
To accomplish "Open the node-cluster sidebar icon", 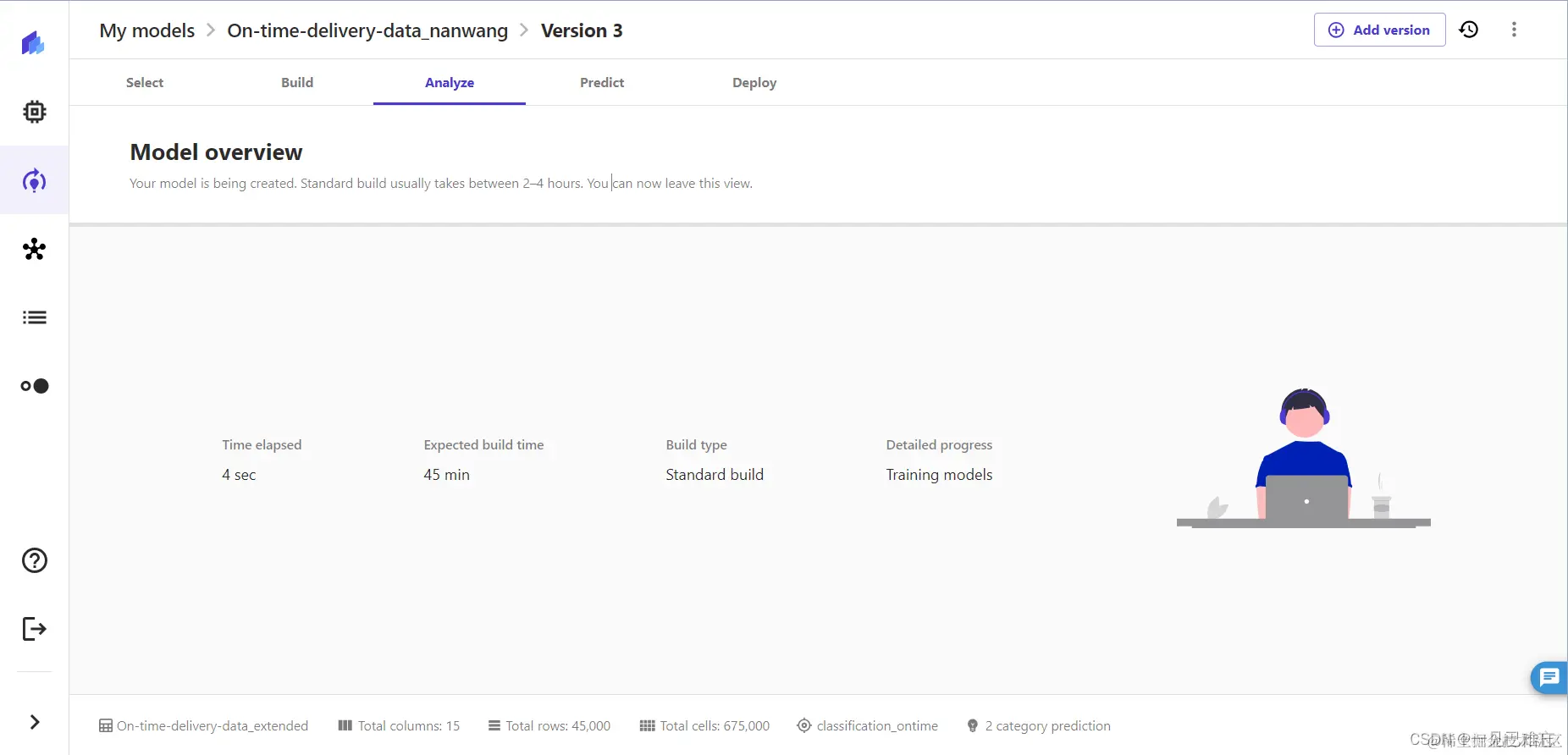I will pos(35,249).
